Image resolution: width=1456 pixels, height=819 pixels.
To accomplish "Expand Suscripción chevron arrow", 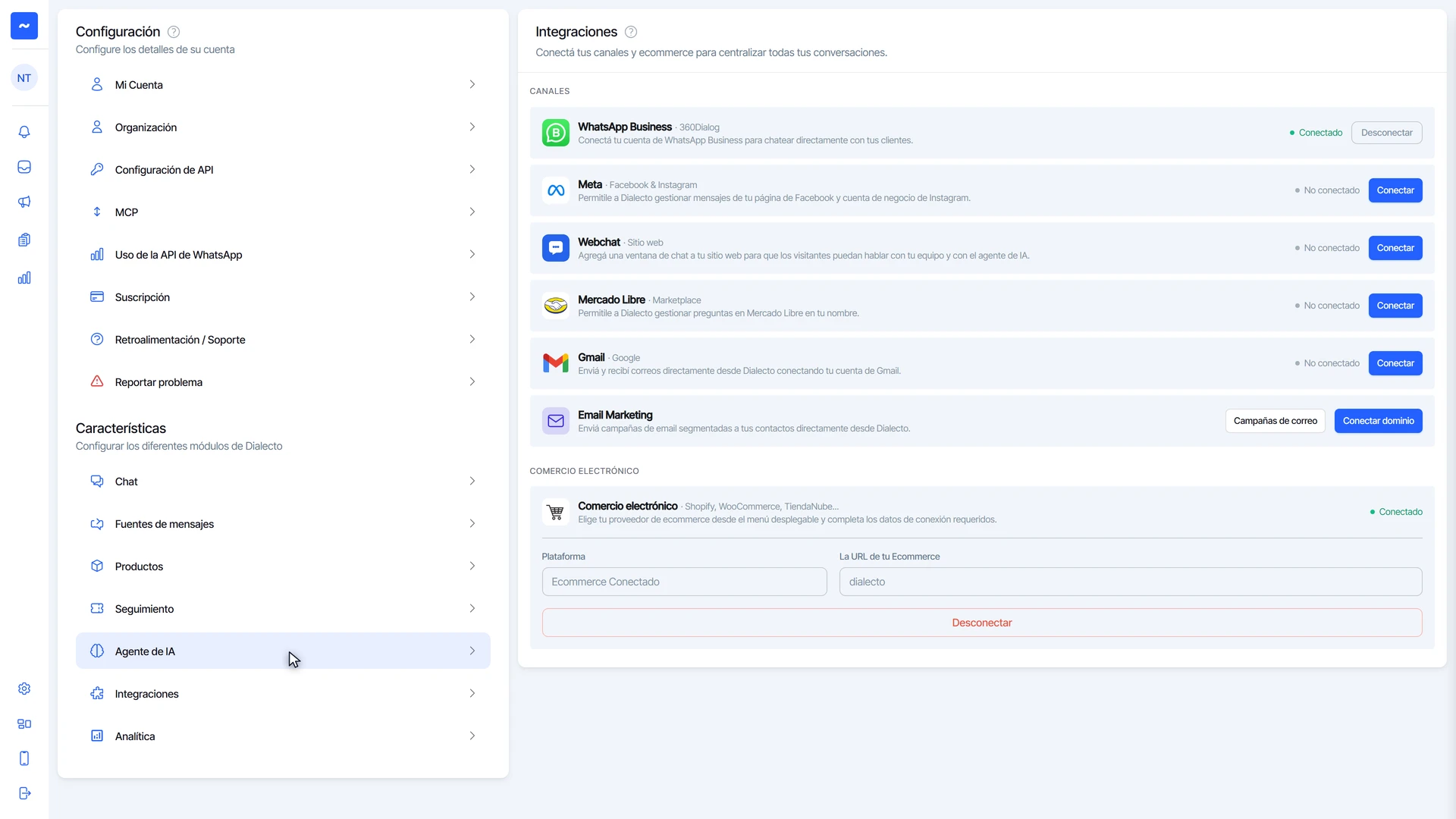I will tap(472, 297).
